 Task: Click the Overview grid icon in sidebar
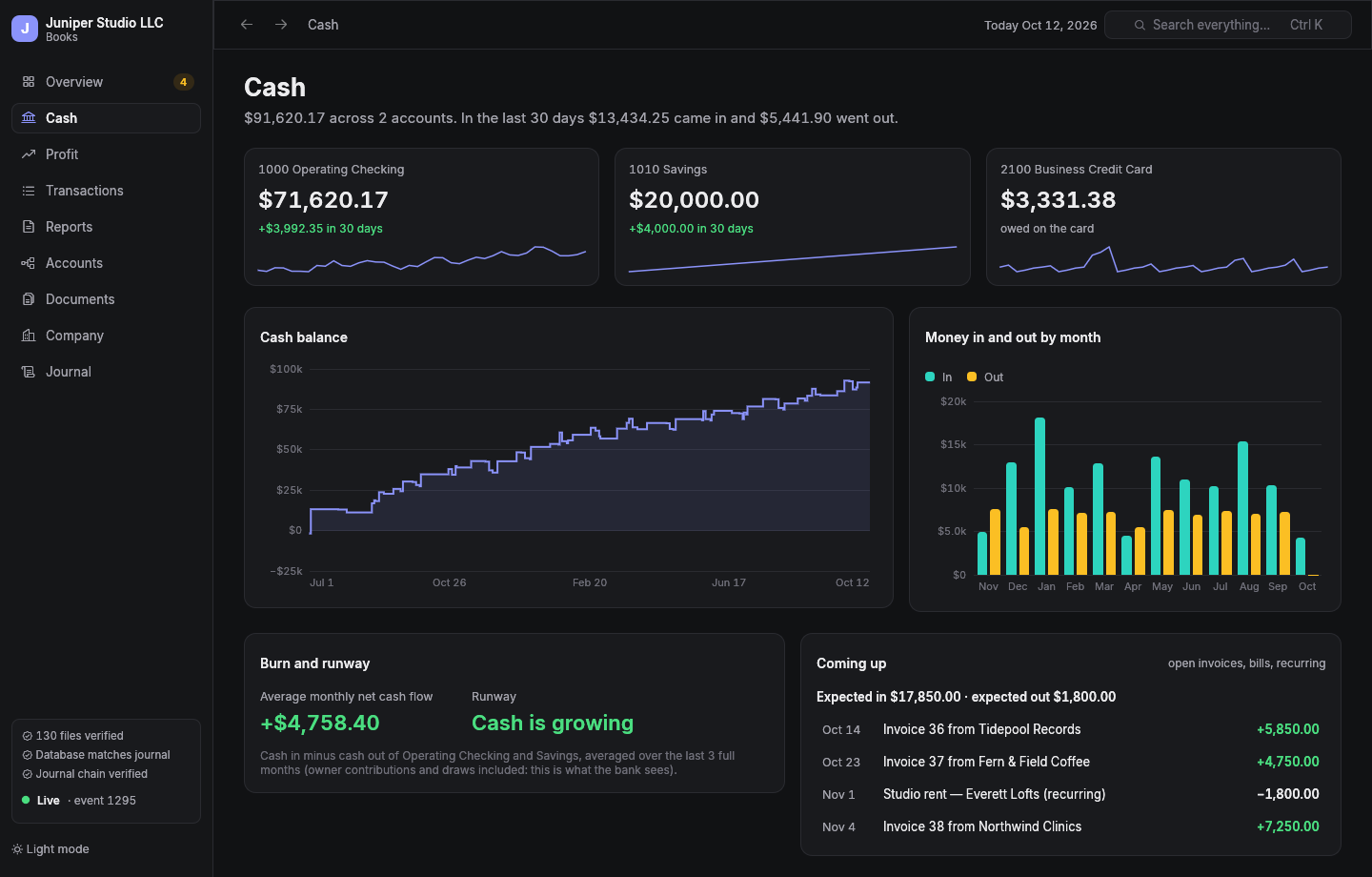coord(29,82)
